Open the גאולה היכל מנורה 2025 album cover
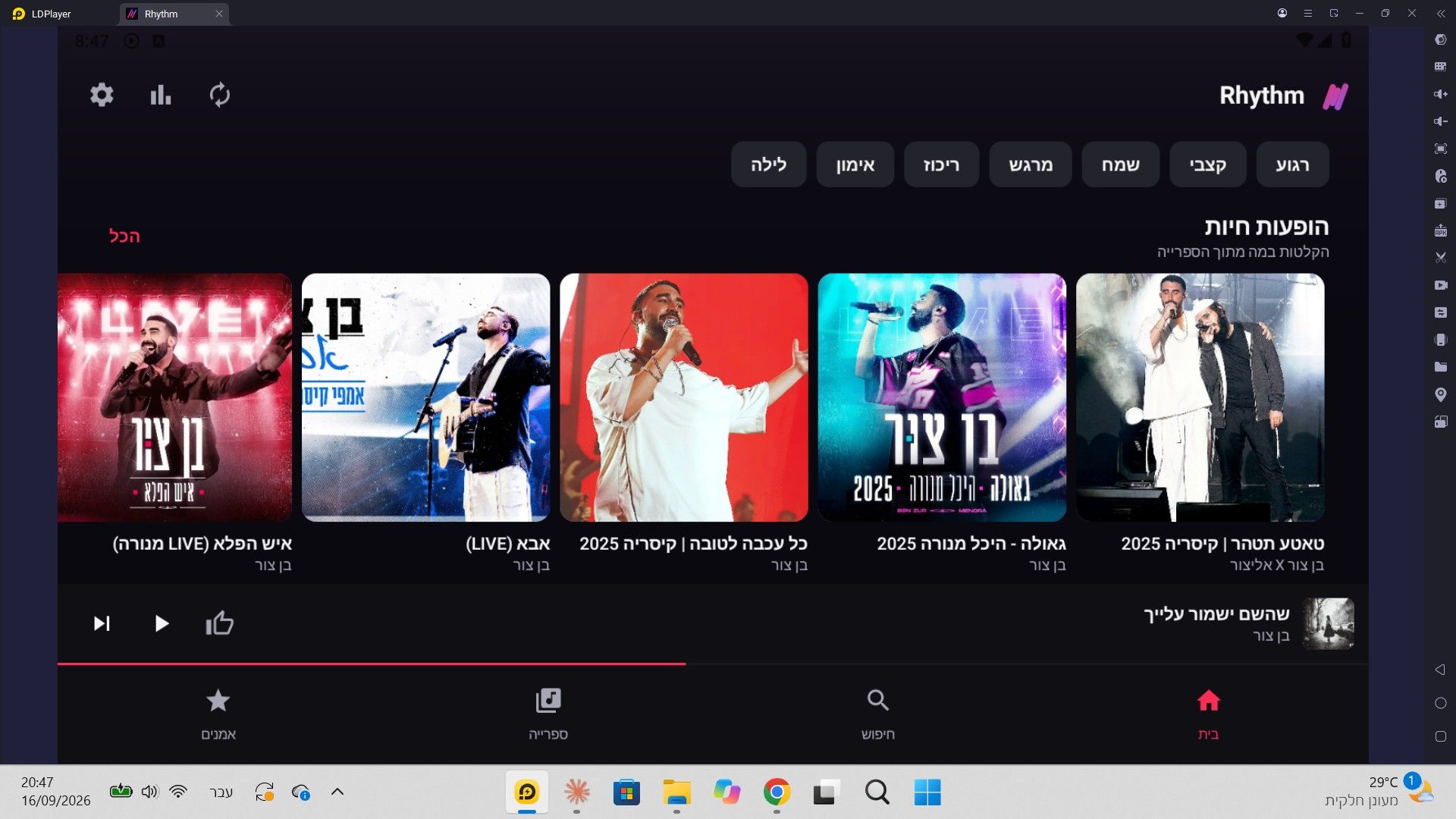The width and height of the screenshot is (1456, 819). click(942, 397)
